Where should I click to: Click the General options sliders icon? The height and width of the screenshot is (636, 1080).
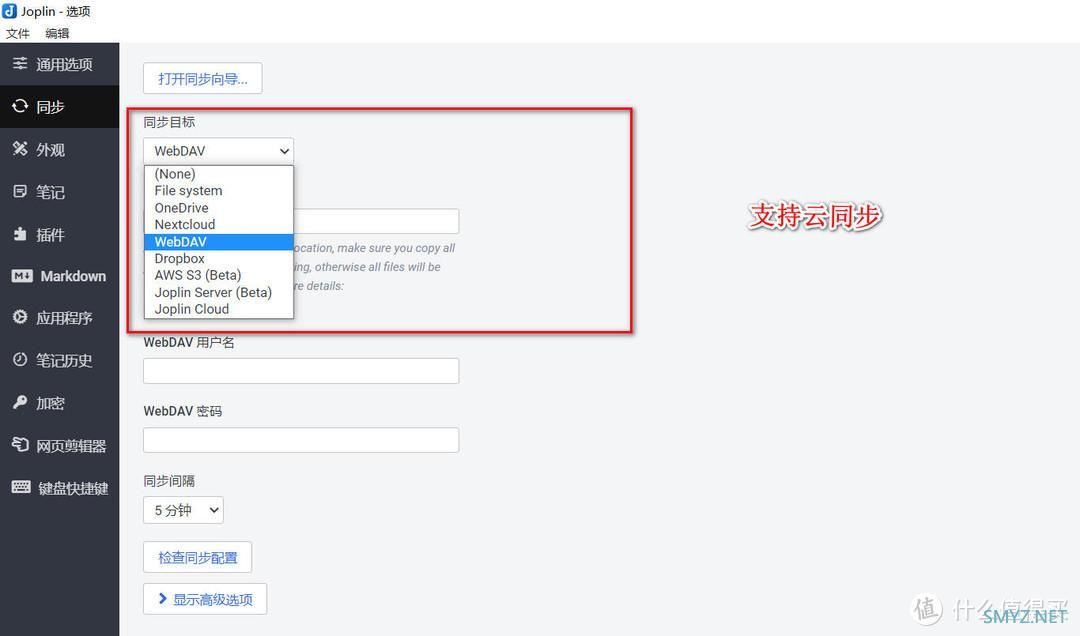[20, 63]
